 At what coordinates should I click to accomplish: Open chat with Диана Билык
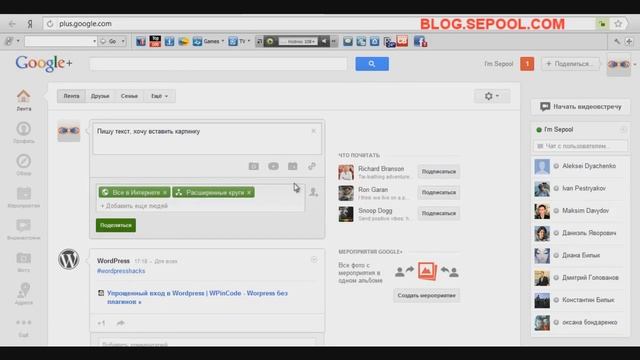(579, 255)
